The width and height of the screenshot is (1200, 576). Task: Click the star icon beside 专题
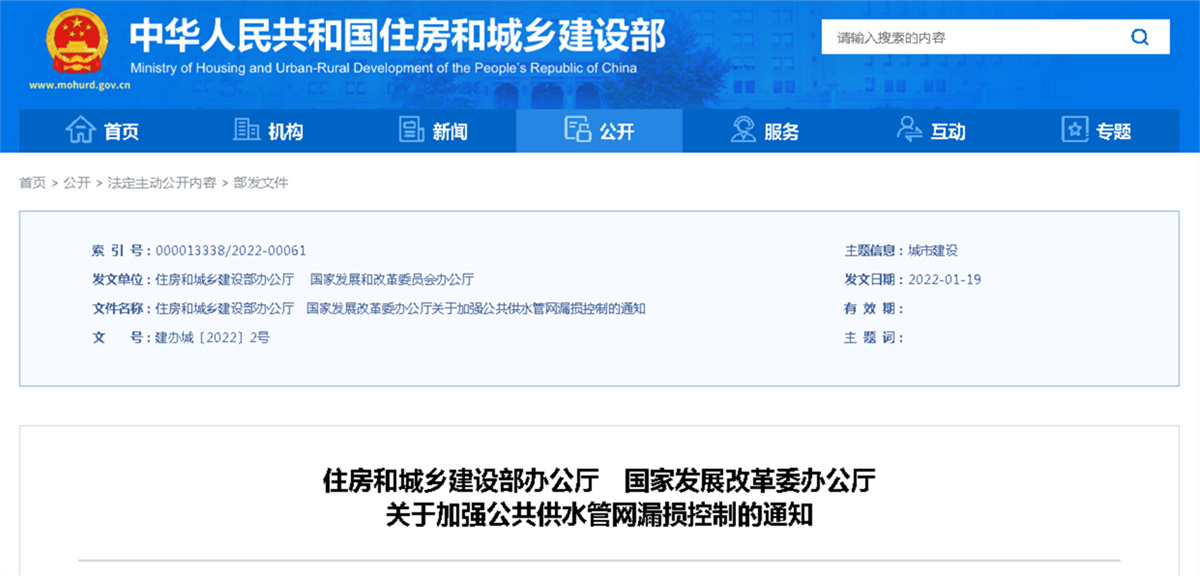coord(1074,130)
